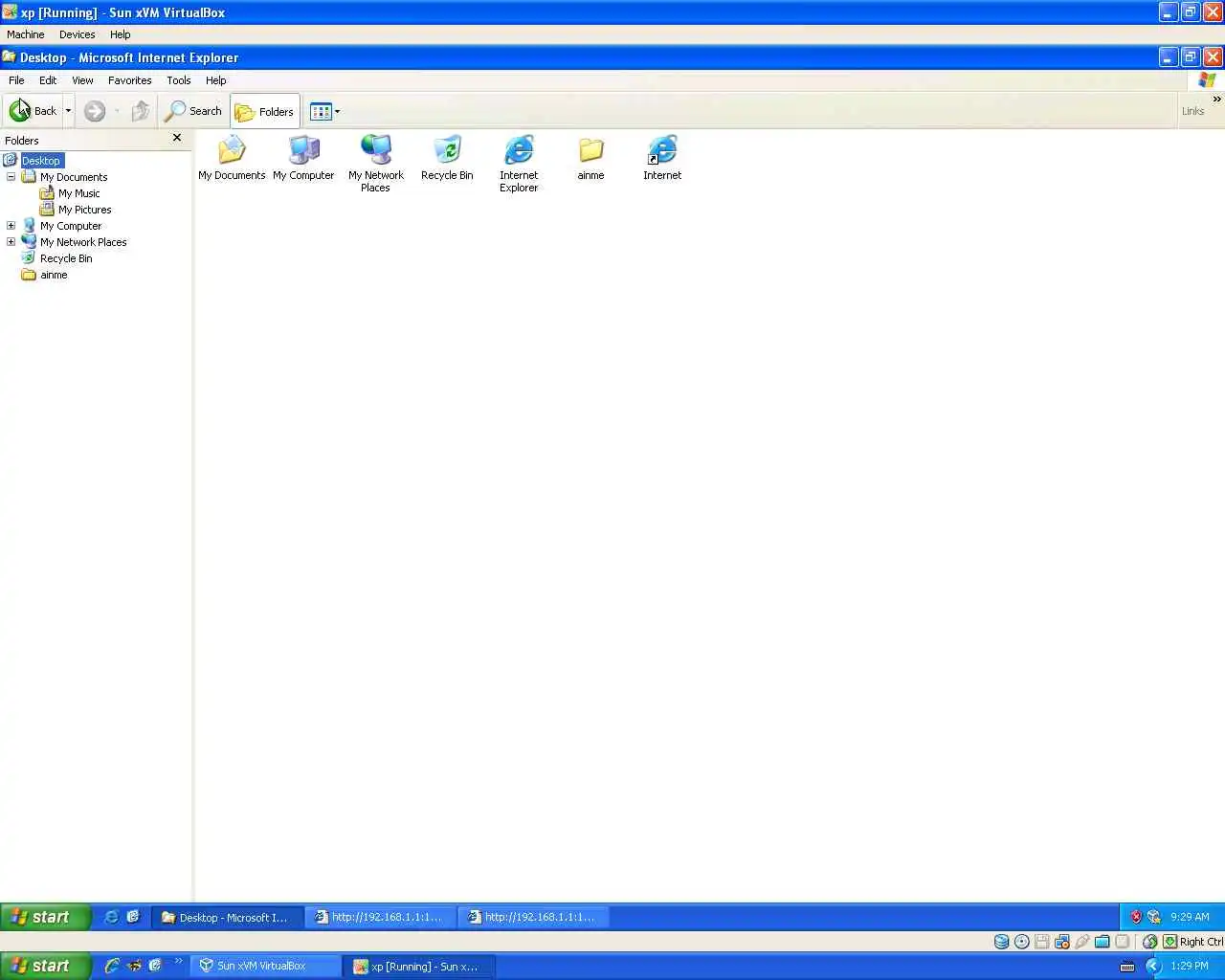This screenshot has width=1225, height=980.
Task: Switch to first http://192.168.1.1 taskbar button
Action: [x=381, y=917]
